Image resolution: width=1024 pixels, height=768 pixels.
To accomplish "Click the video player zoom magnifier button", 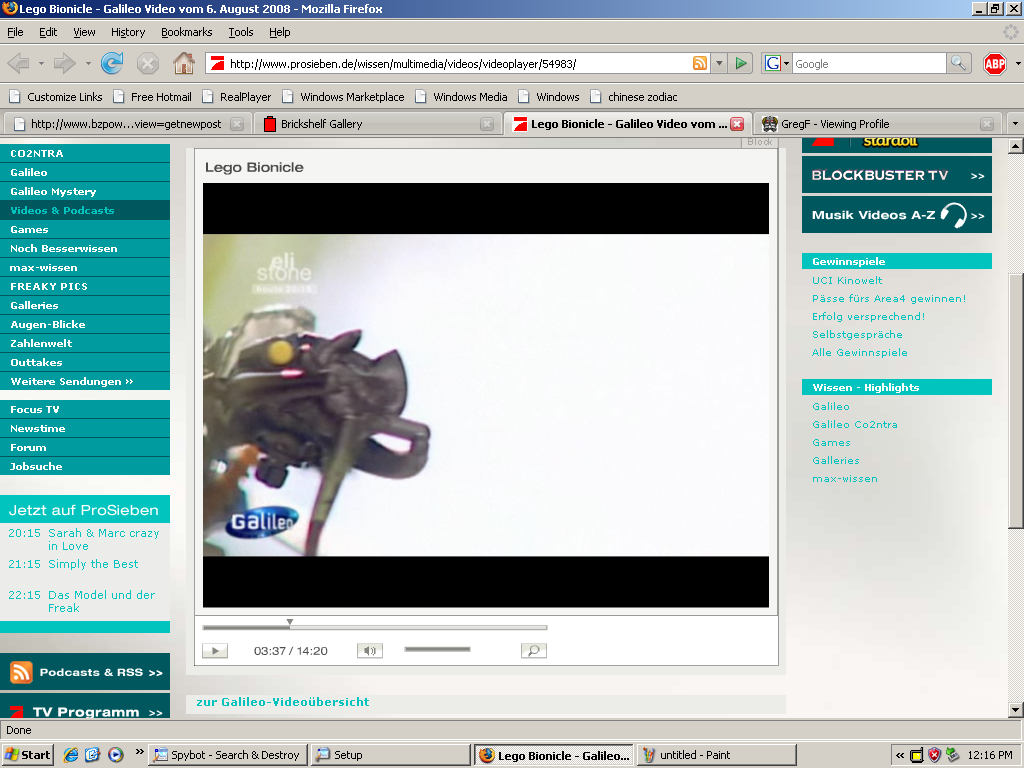I will pos(534,650).
